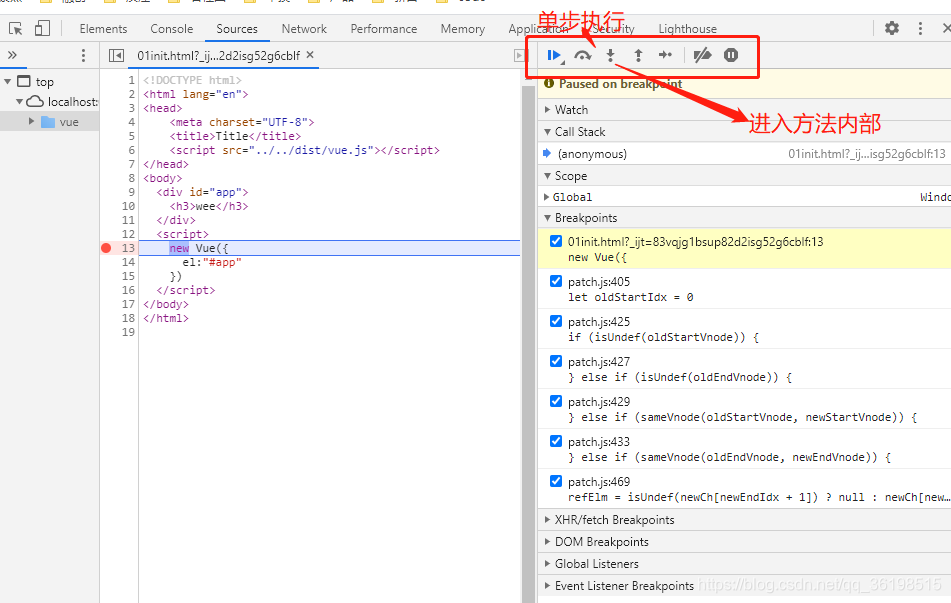Click the patch.js:469 breakpoint entry
The height and width of the screenshot is (603, 951).
pos(744,490)
